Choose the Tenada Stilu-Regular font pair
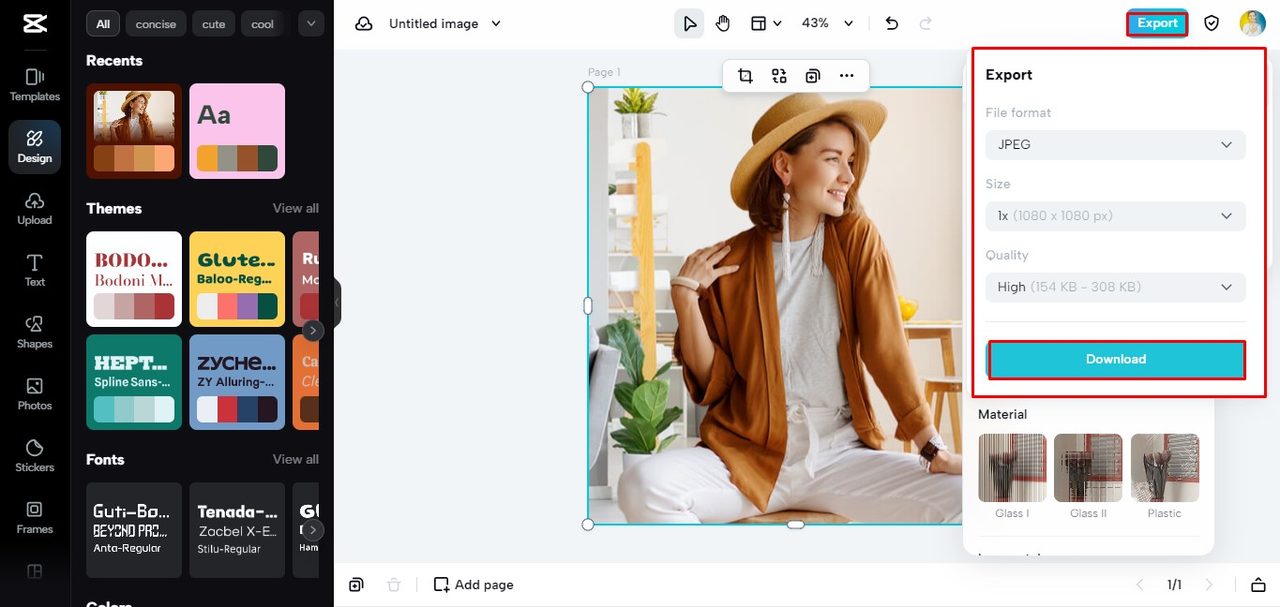 click(x=237, y=530)
